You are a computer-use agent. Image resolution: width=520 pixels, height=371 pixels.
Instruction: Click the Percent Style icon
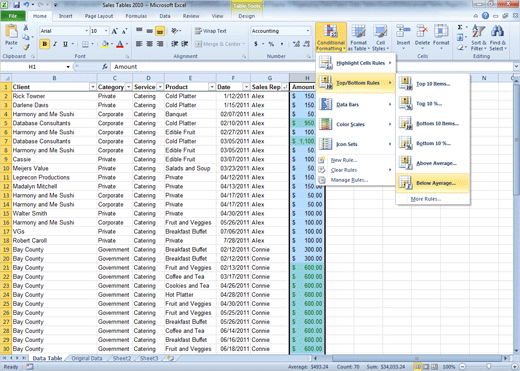coord(271,44)
